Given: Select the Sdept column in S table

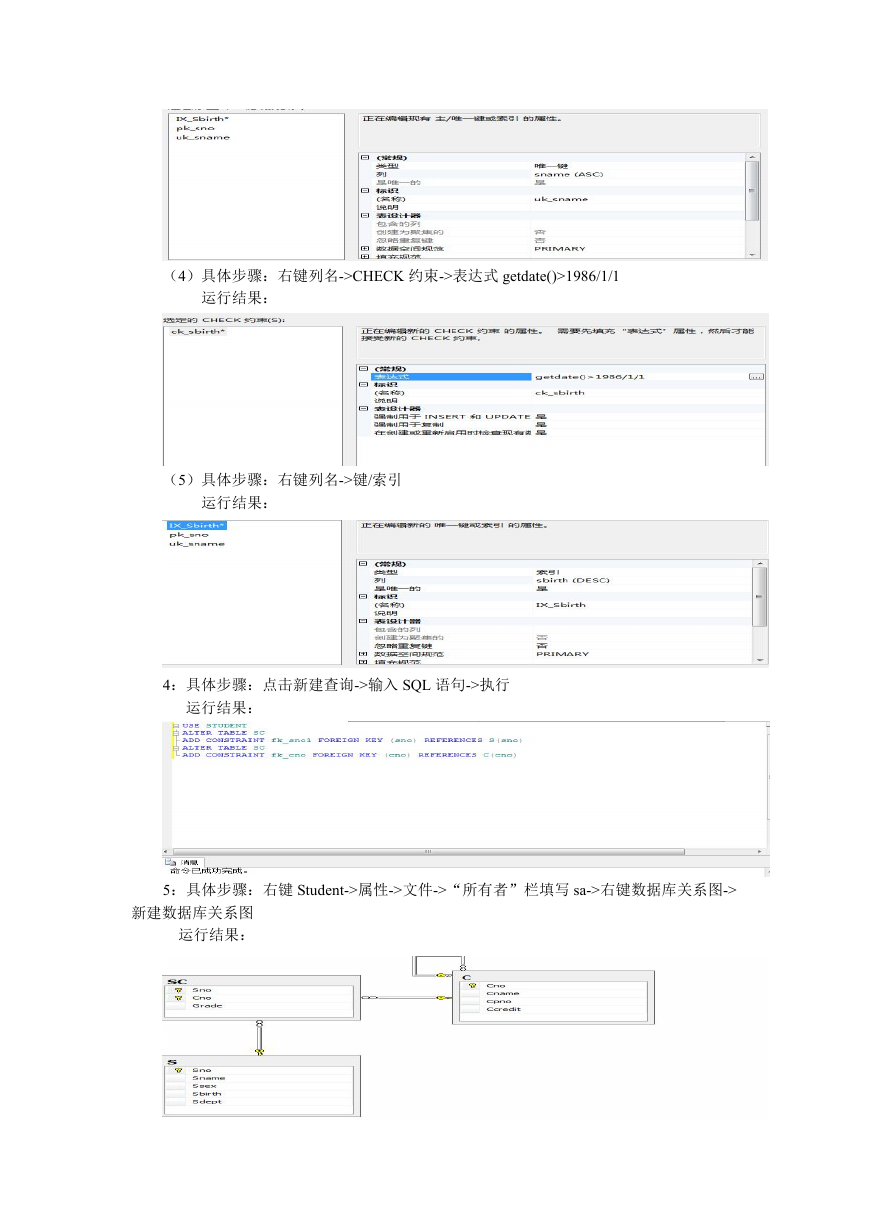Looking at the screenshot, I should pyautogui.click(x=207, y=1102).
